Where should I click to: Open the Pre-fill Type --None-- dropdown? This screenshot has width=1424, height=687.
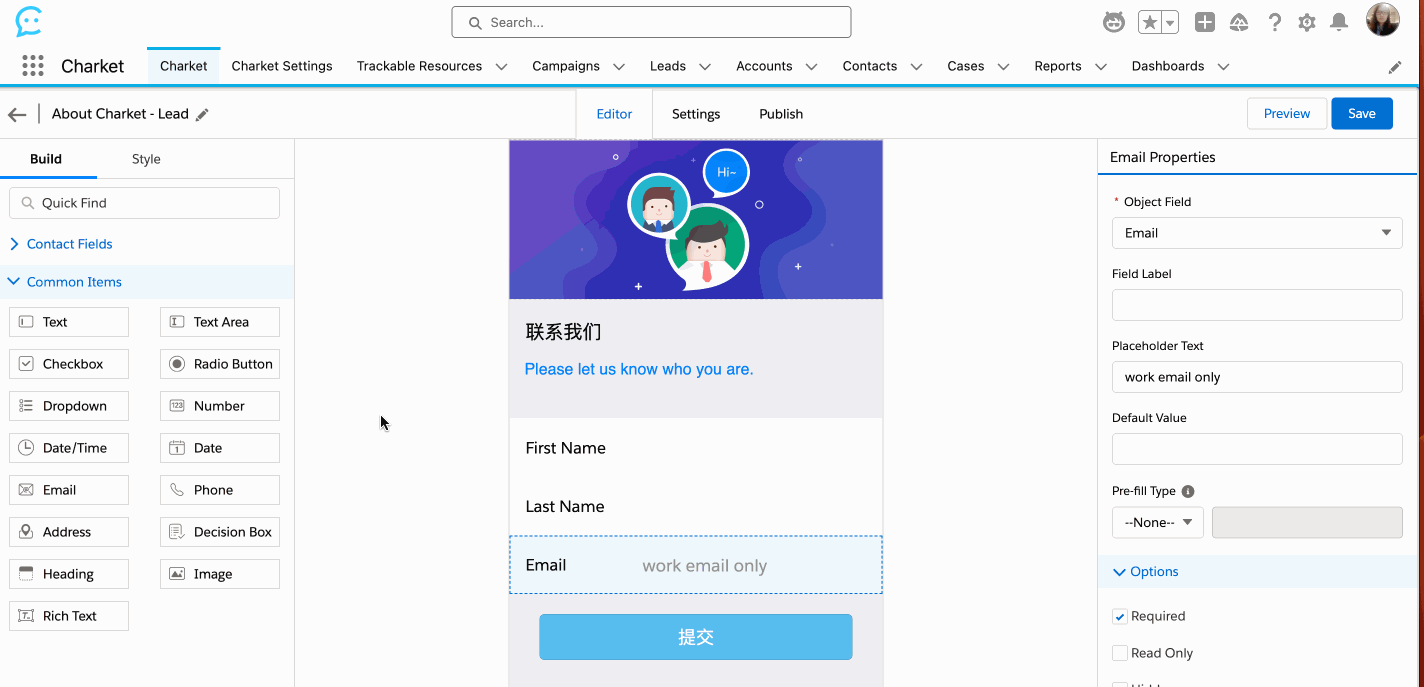[1158, 522]
